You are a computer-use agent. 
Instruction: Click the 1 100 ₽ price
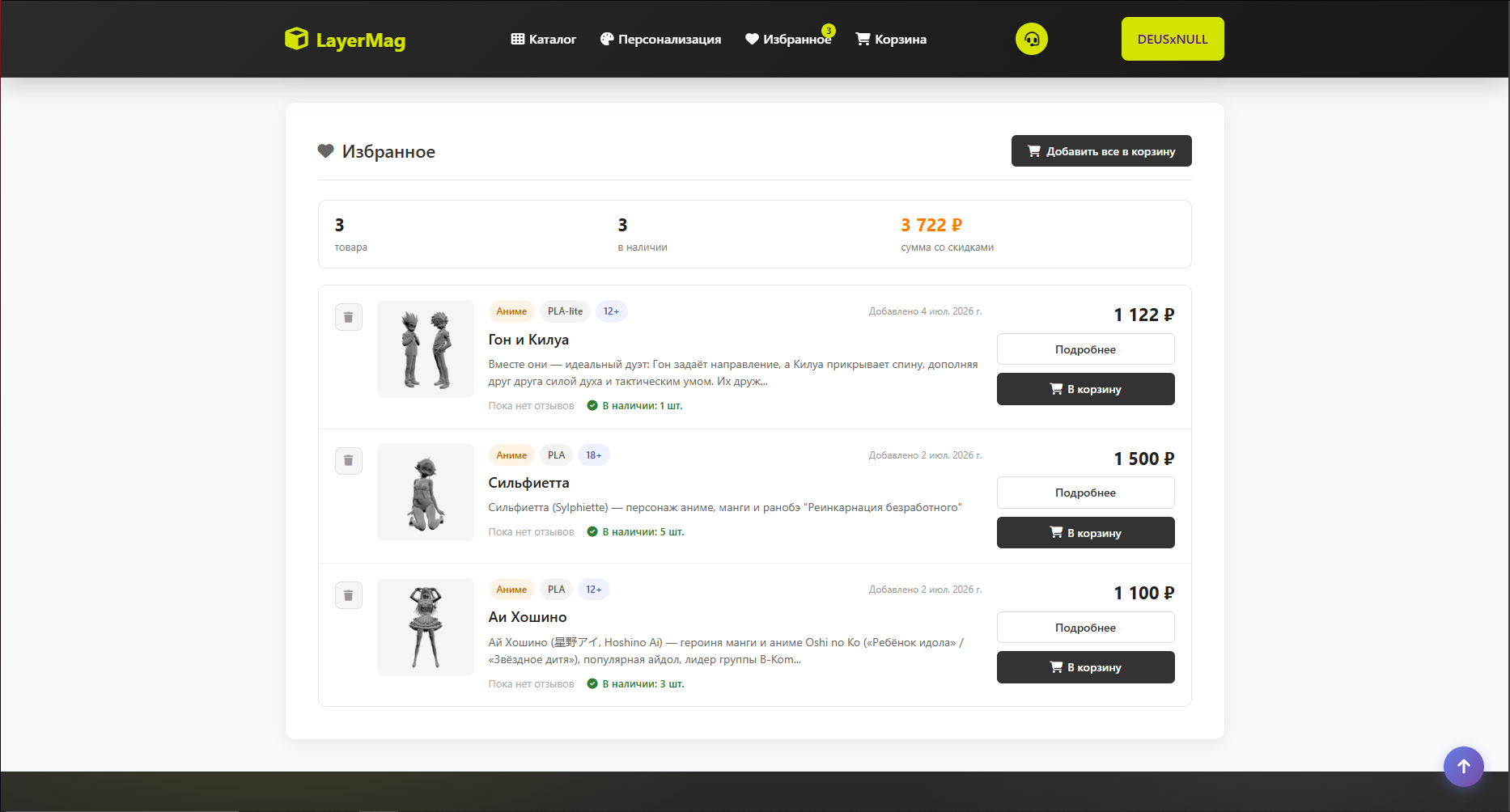coord(1144,593)
